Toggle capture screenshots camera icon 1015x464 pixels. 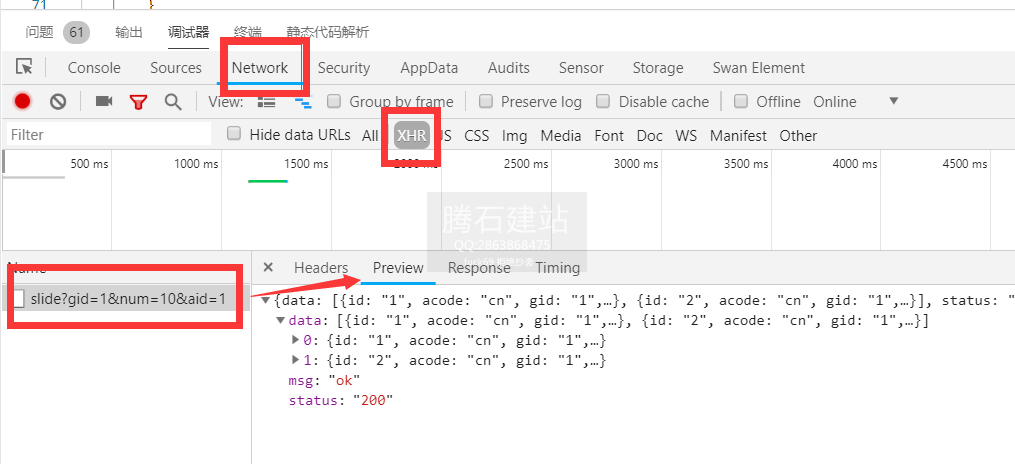(x=103, y=101)
